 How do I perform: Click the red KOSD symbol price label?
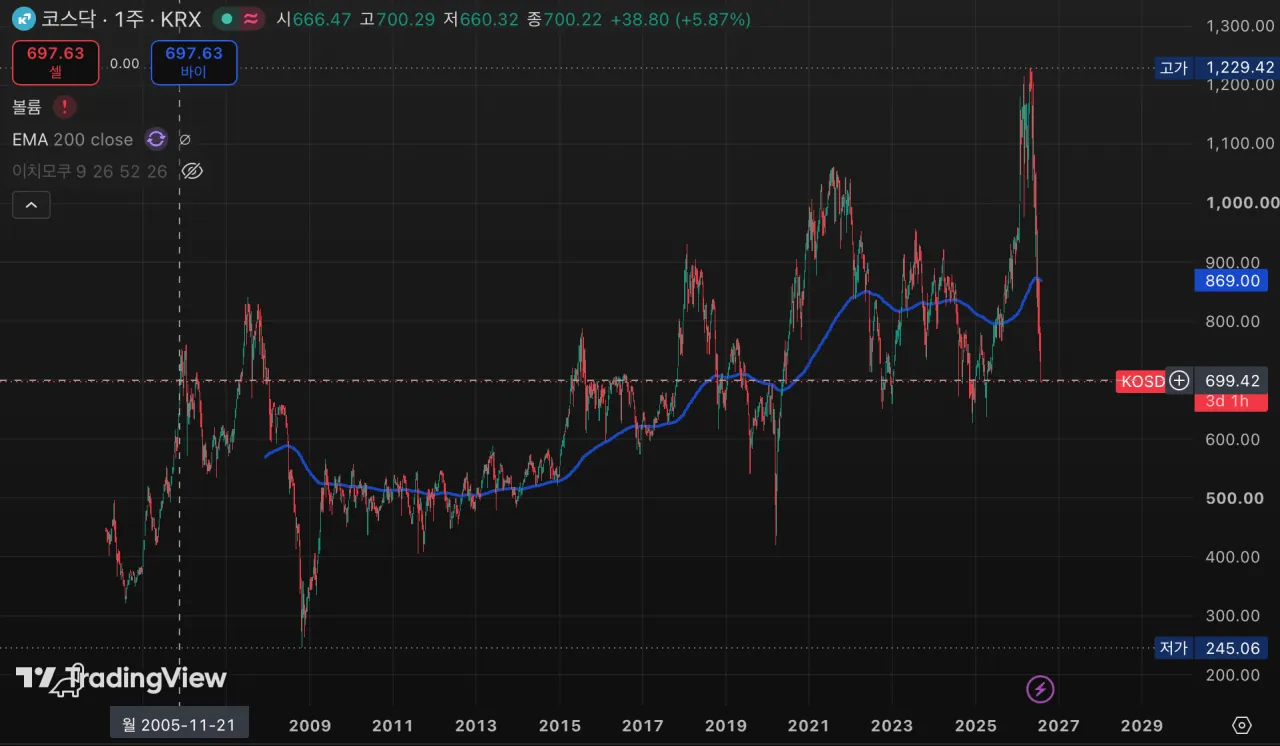pos(1141,380)
